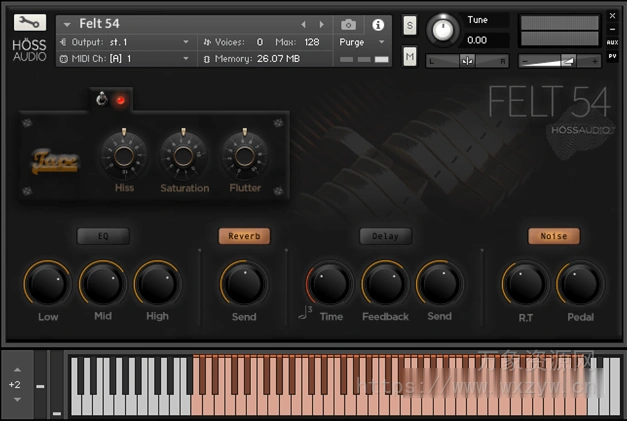Image resolution: width=627 pixels, height=421 pixels.
Task: Click the Flutter knob
Action: pyautogui.click(x=245, y=156)
